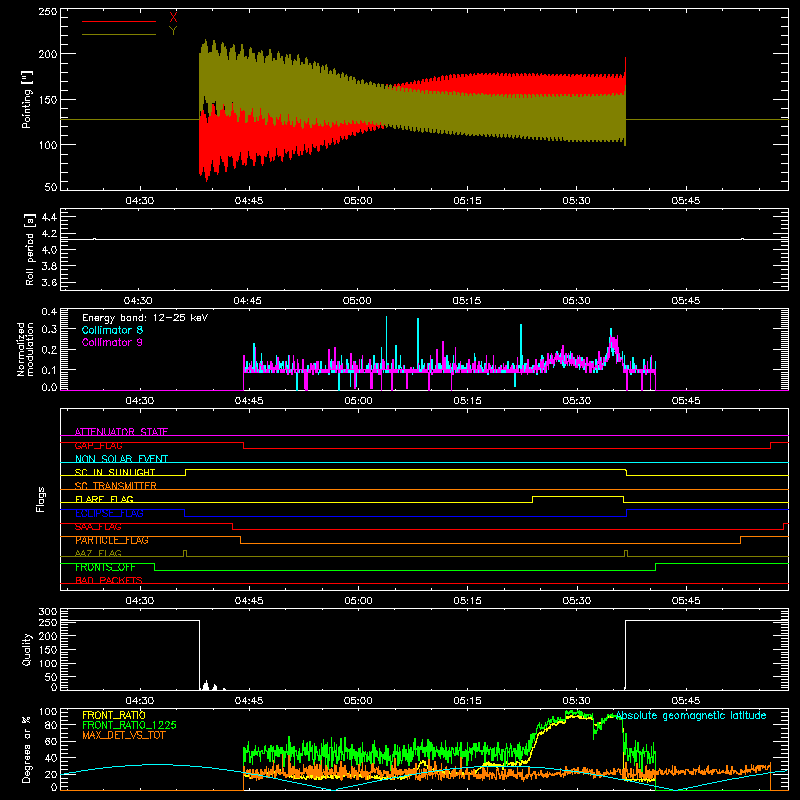
Task: Click the ECLIPSE_FLAG label
Action: click(109, 513)
